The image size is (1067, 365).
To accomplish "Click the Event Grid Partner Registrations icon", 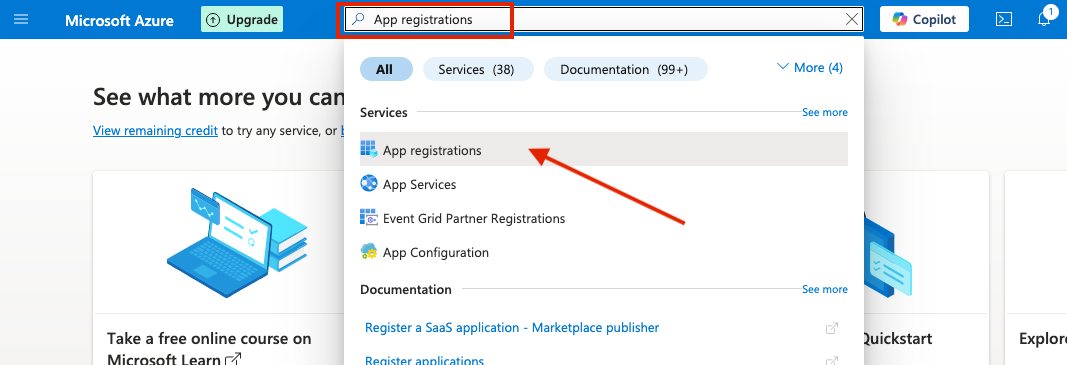I will [369, 218].
